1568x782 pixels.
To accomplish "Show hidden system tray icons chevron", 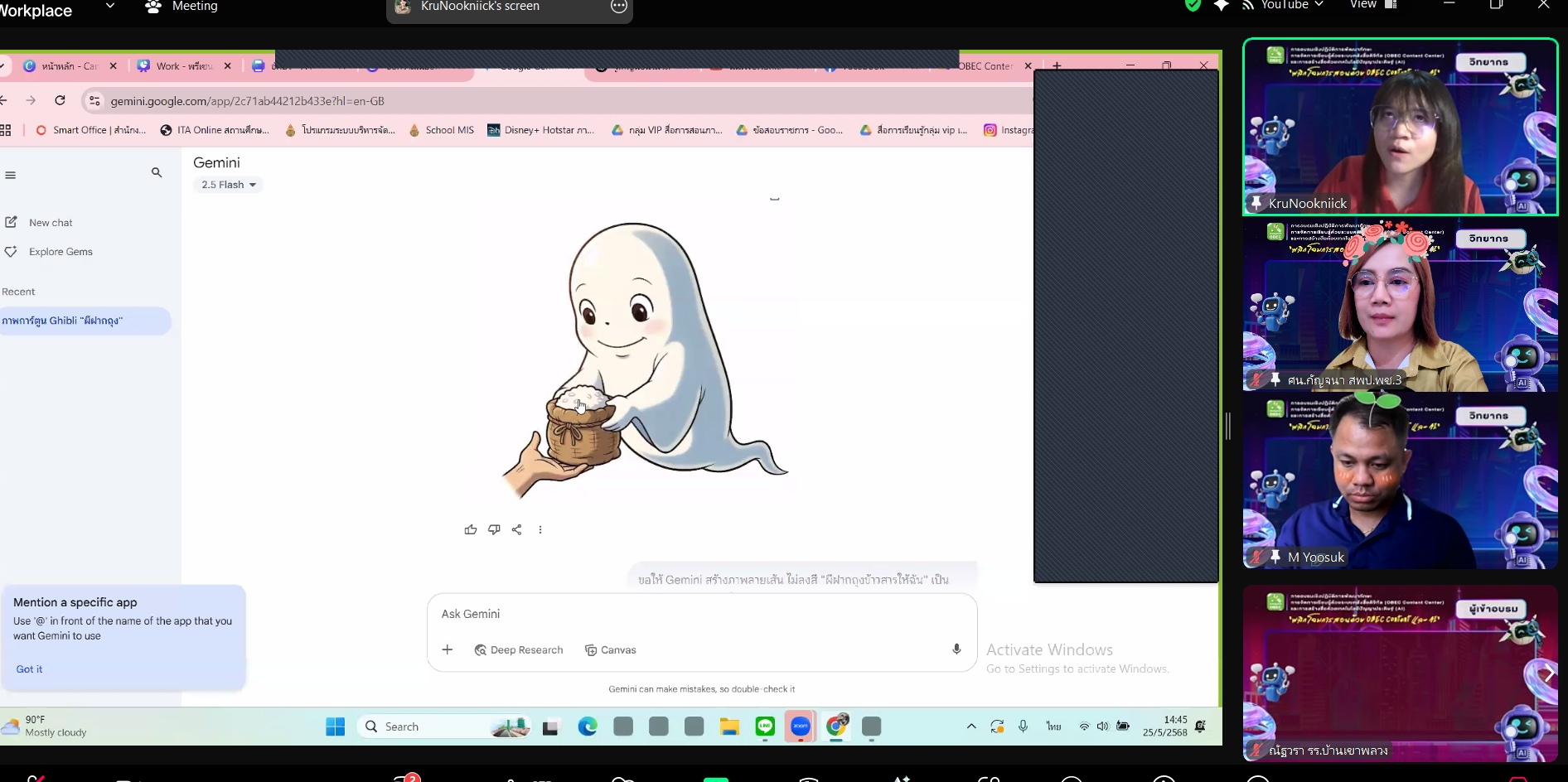I will pos(971,726).
